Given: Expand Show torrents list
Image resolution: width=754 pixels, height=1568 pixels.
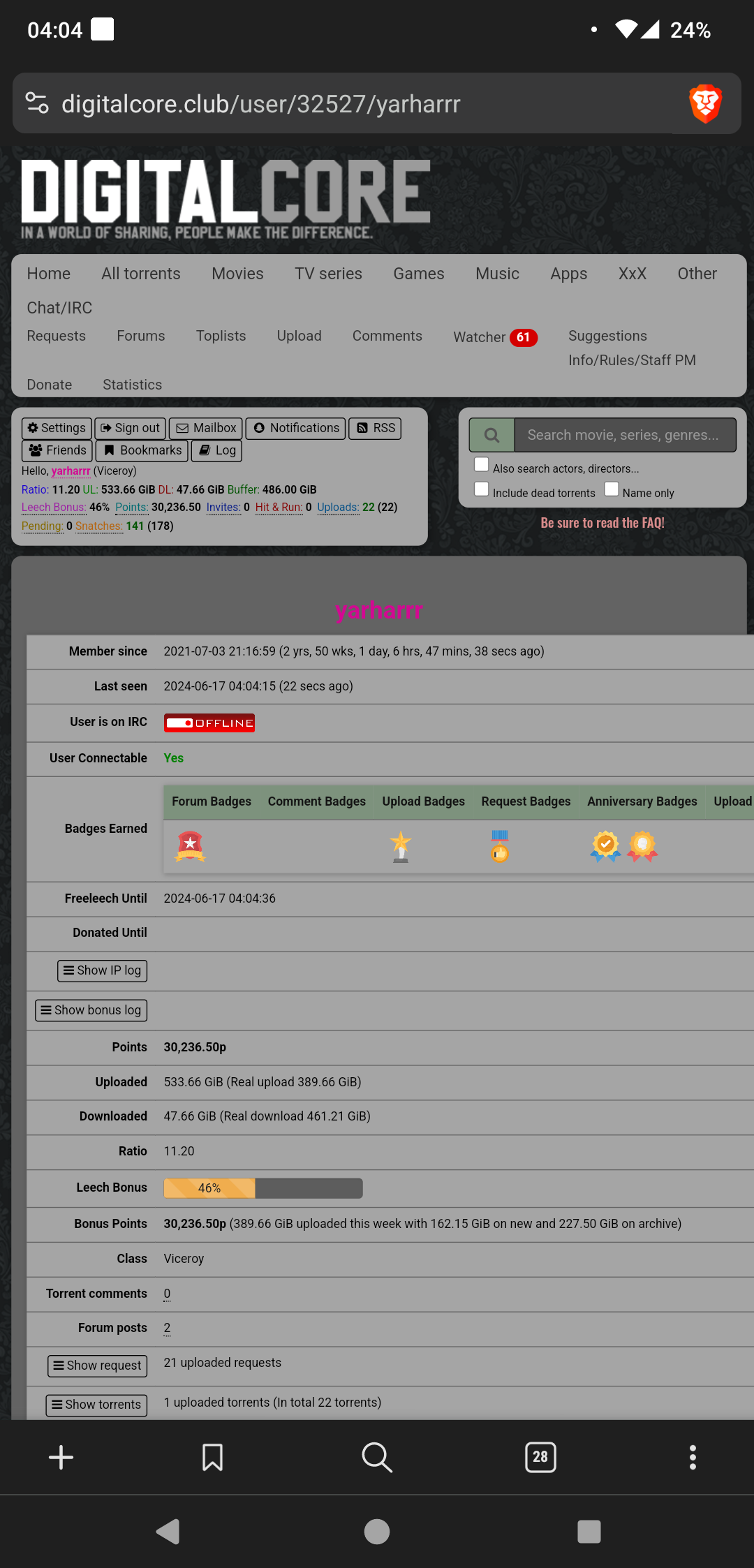Looking at the screenshot, I should 96,1405.
